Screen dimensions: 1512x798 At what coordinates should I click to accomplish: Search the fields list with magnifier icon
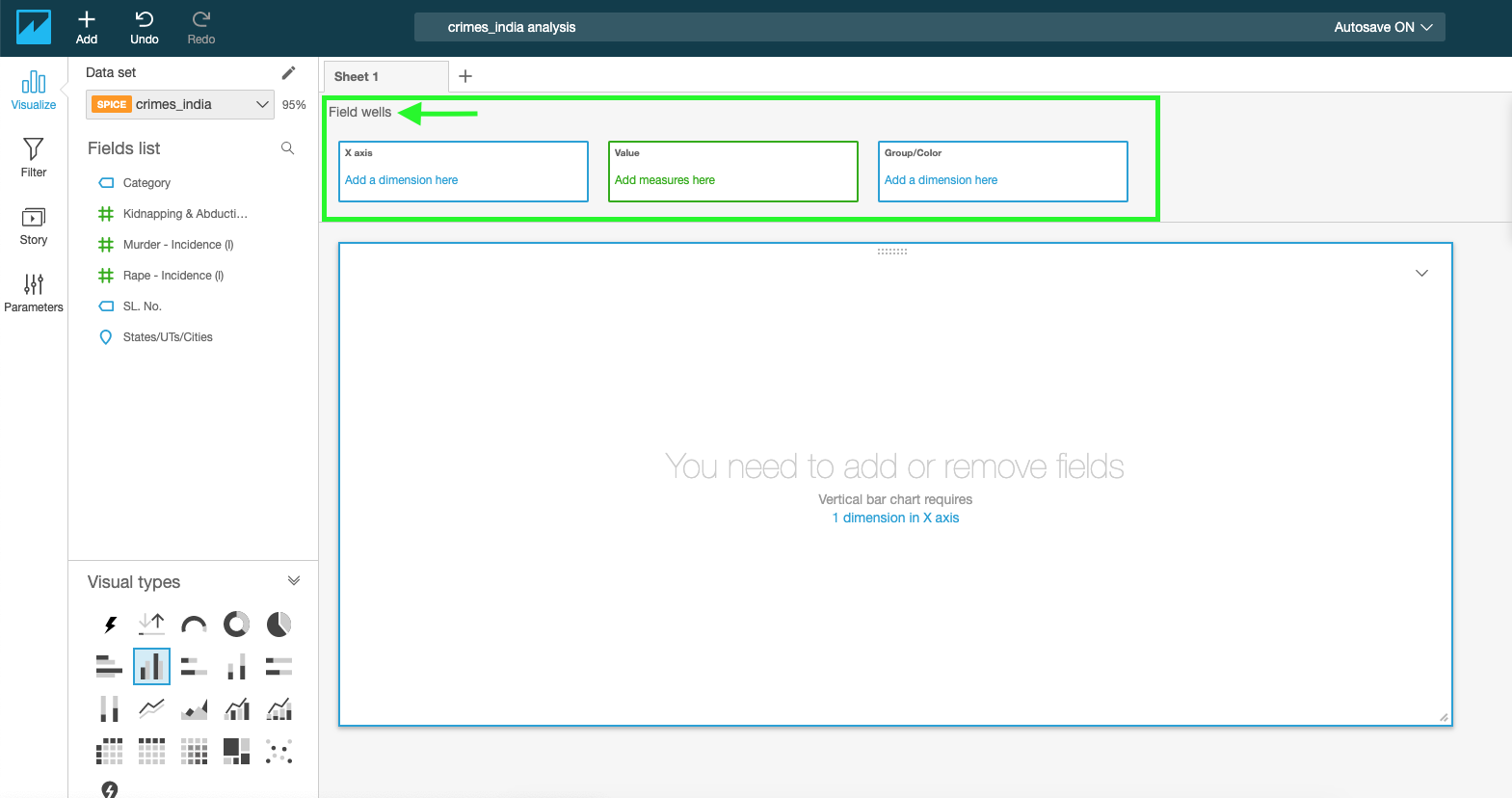click(x=287, y=148)
